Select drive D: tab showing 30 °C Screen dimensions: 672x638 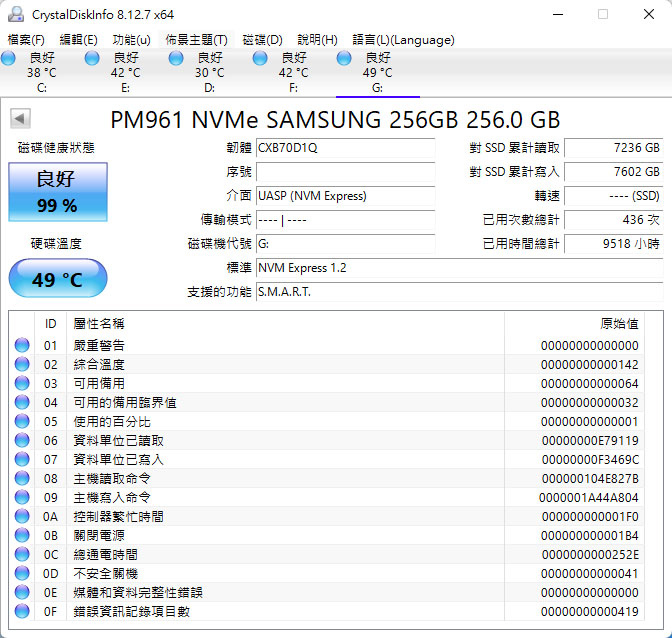coord(209,73)
